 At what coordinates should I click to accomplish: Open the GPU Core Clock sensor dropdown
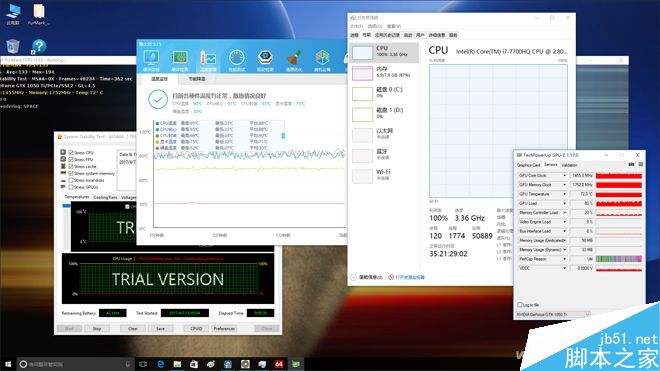pyautogui.click(x=564, y=176)
